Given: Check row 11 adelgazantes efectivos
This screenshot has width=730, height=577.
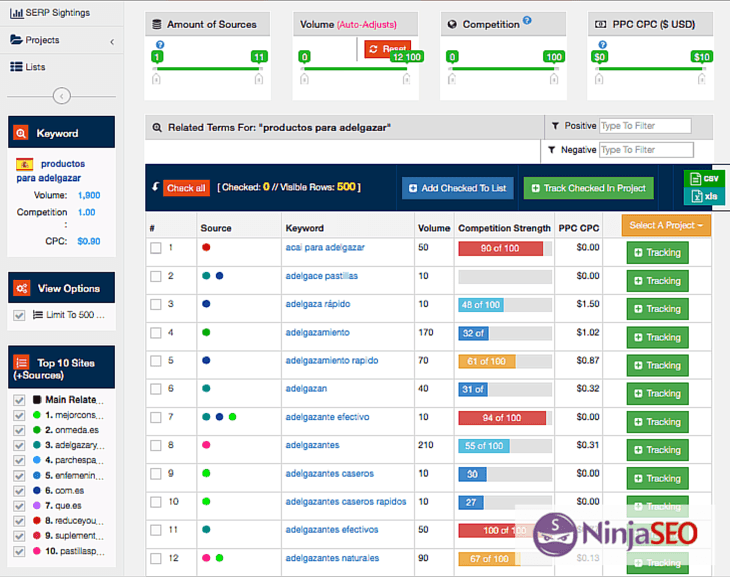Looking at the screenshot, I should pyautogui.click(x=156, y=530).
